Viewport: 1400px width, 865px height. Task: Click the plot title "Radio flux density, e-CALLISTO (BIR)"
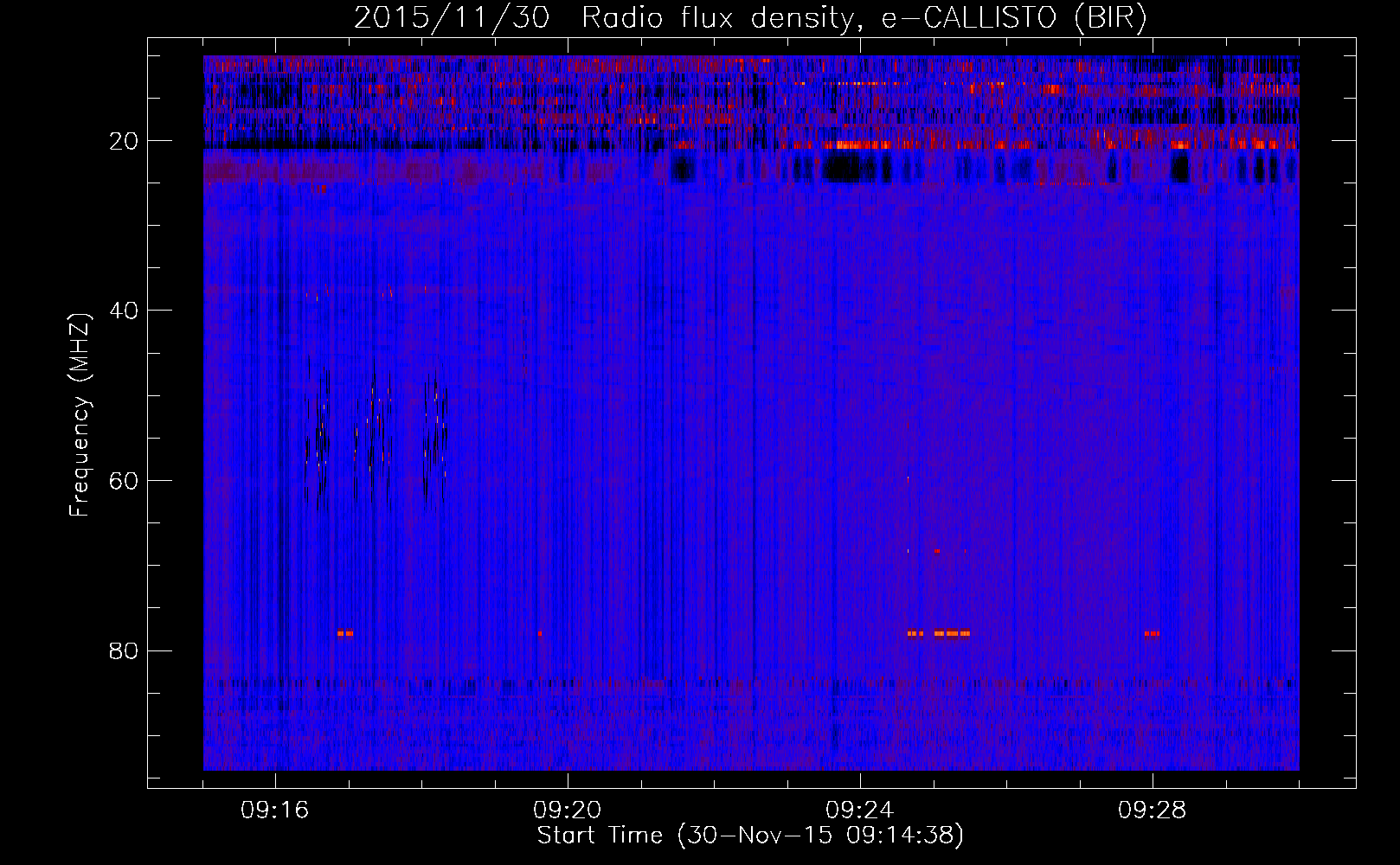coord(864,18)
